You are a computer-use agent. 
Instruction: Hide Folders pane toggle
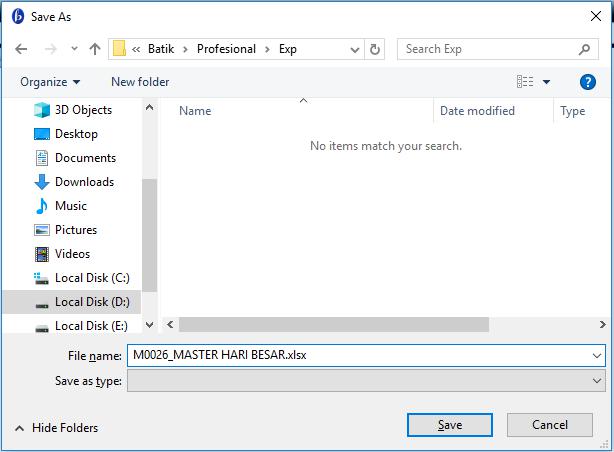point(56,427)
